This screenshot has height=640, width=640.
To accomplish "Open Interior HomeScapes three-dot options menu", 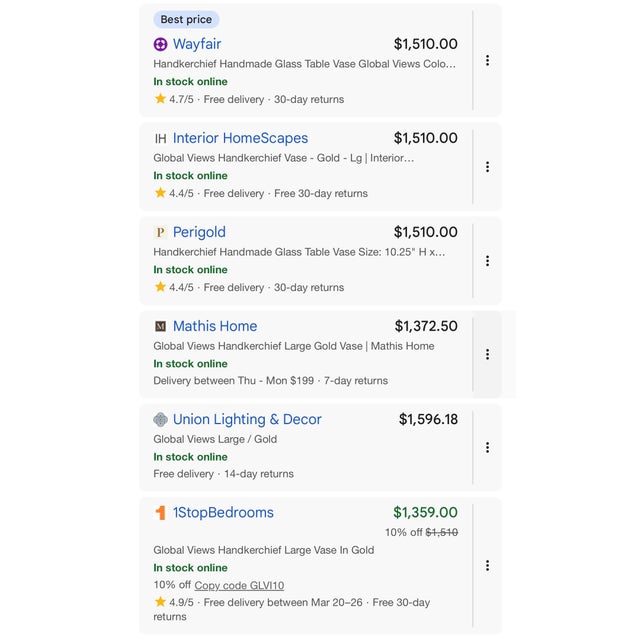I will coord(487,167).
